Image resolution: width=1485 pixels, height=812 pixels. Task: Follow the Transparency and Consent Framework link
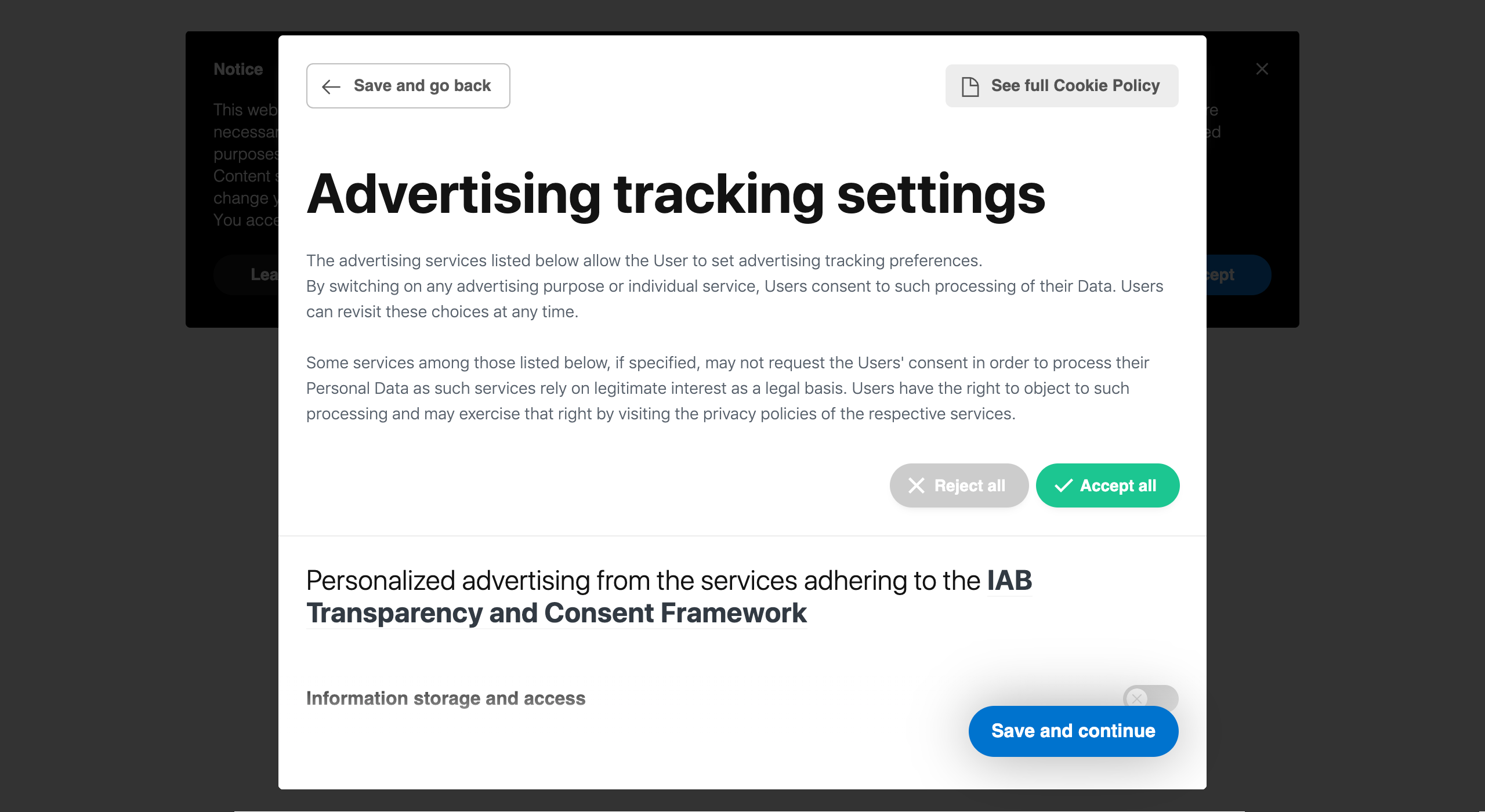click(x=556, y=613)
